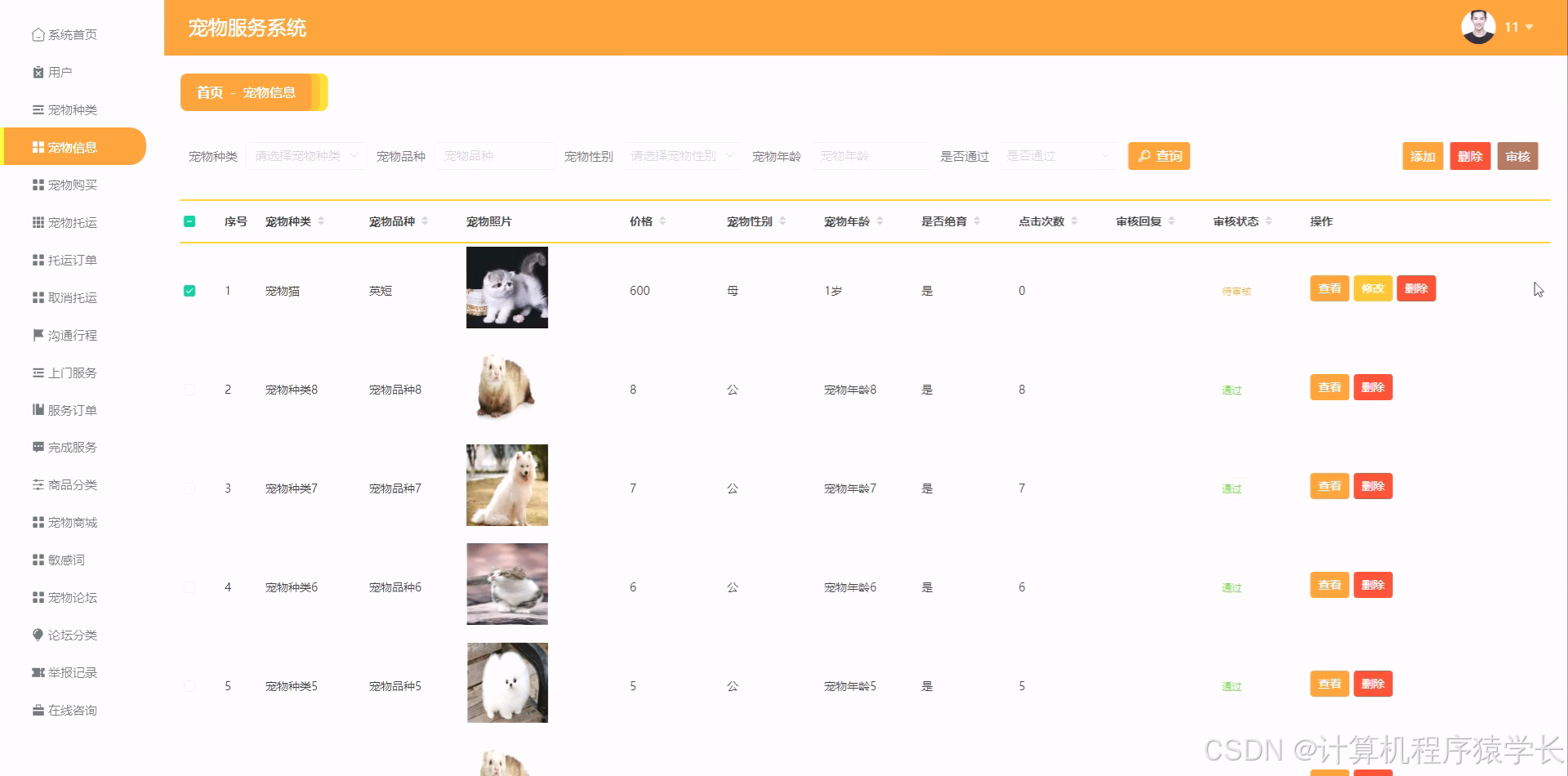Check the select-all checkbox in table header
The width and height of the screenshot is (1568, 776).
pyautogui.click(x=189, y=221)
